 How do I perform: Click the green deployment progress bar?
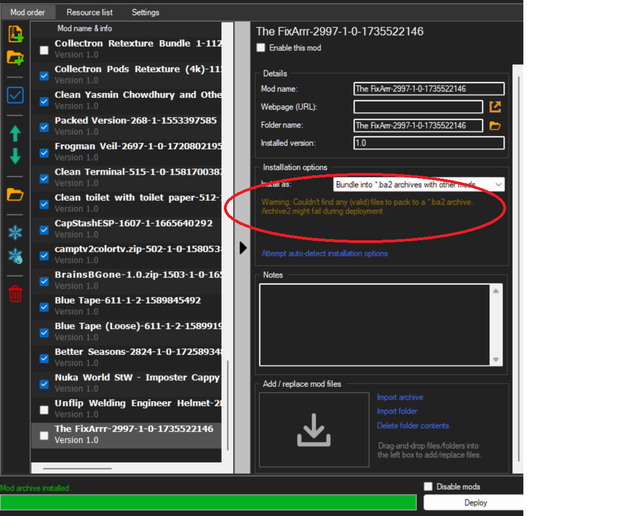[x=208, y=503]
